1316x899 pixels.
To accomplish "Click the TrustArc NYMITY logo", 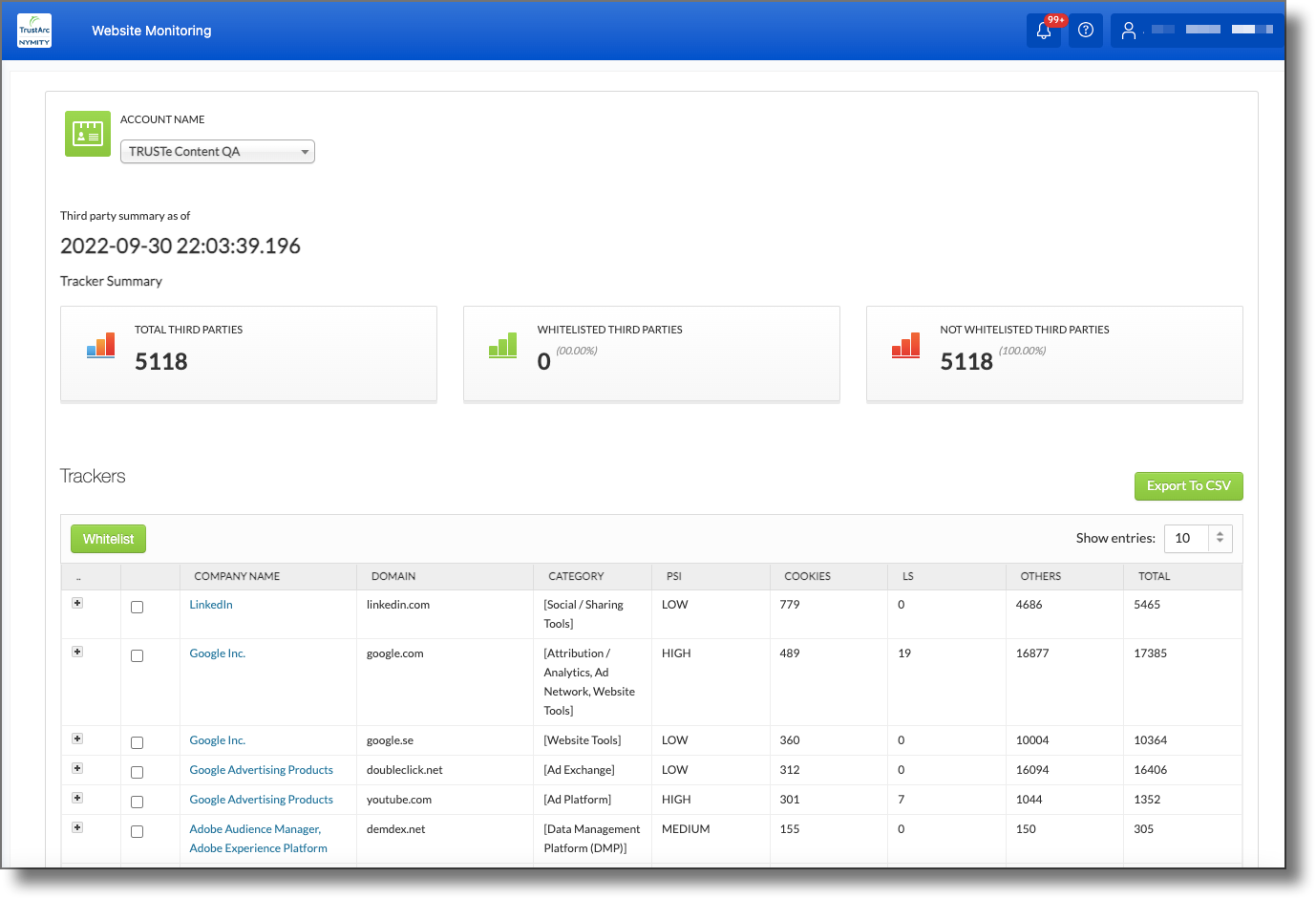I will pyautogui.click(x=33, y=30).
